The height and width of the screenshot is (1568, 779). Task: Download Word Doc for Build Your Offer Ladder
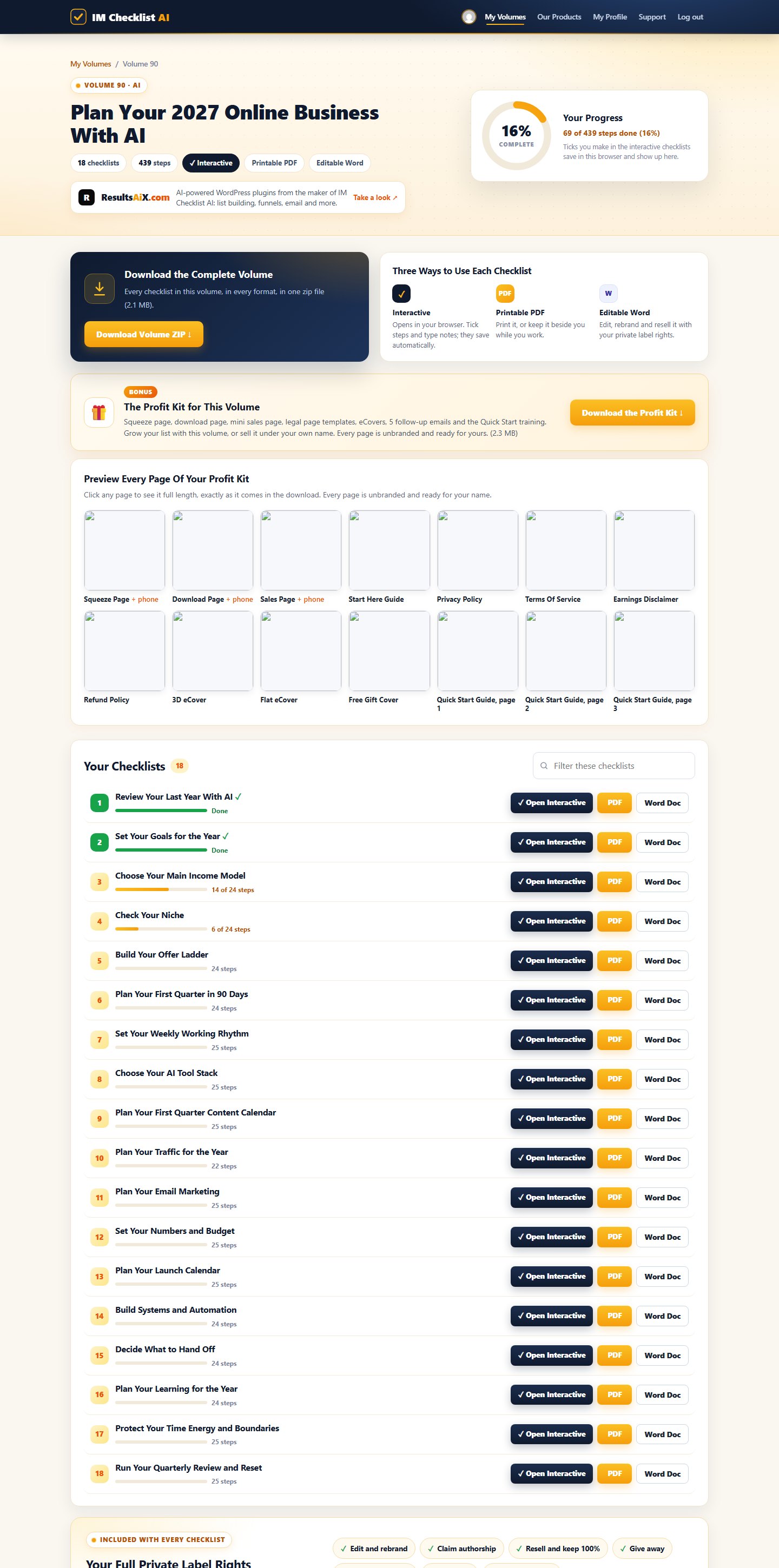(662, 960)
